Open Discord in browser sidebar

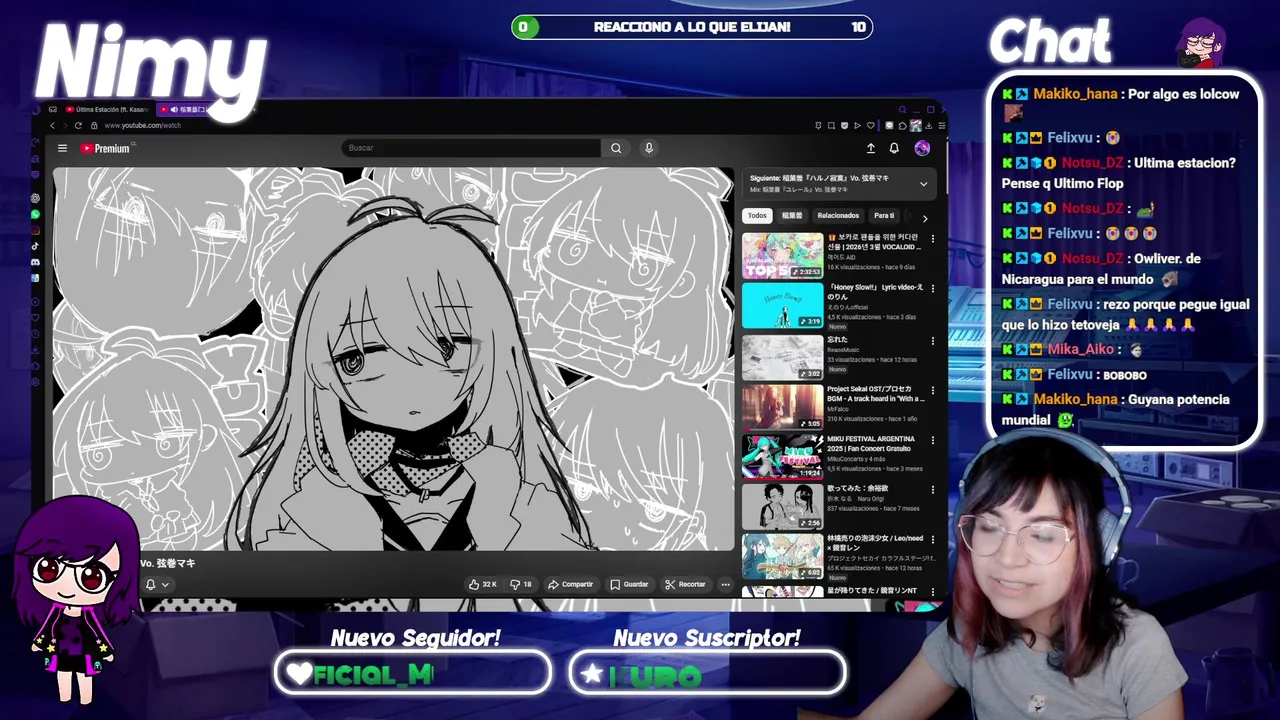[35, 262]
